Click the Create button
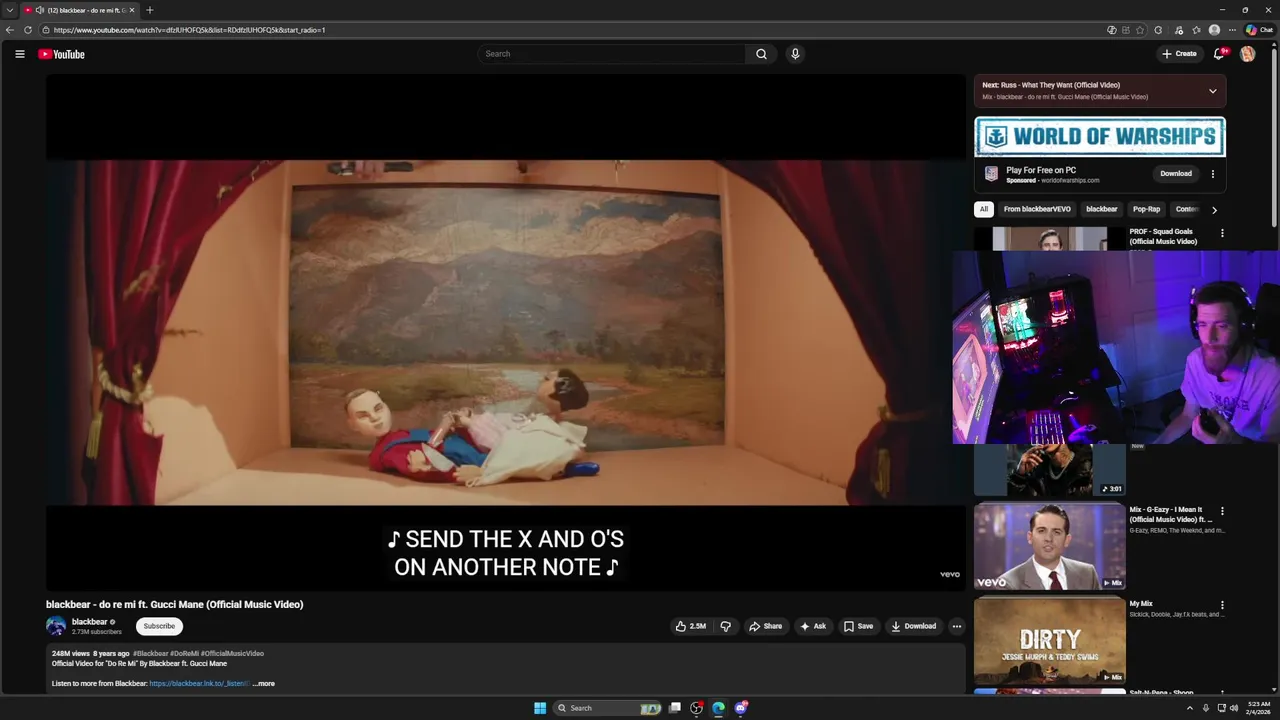Image resolution: width=1280 pixels, height=720 pixels. [x=1179, y=54]
